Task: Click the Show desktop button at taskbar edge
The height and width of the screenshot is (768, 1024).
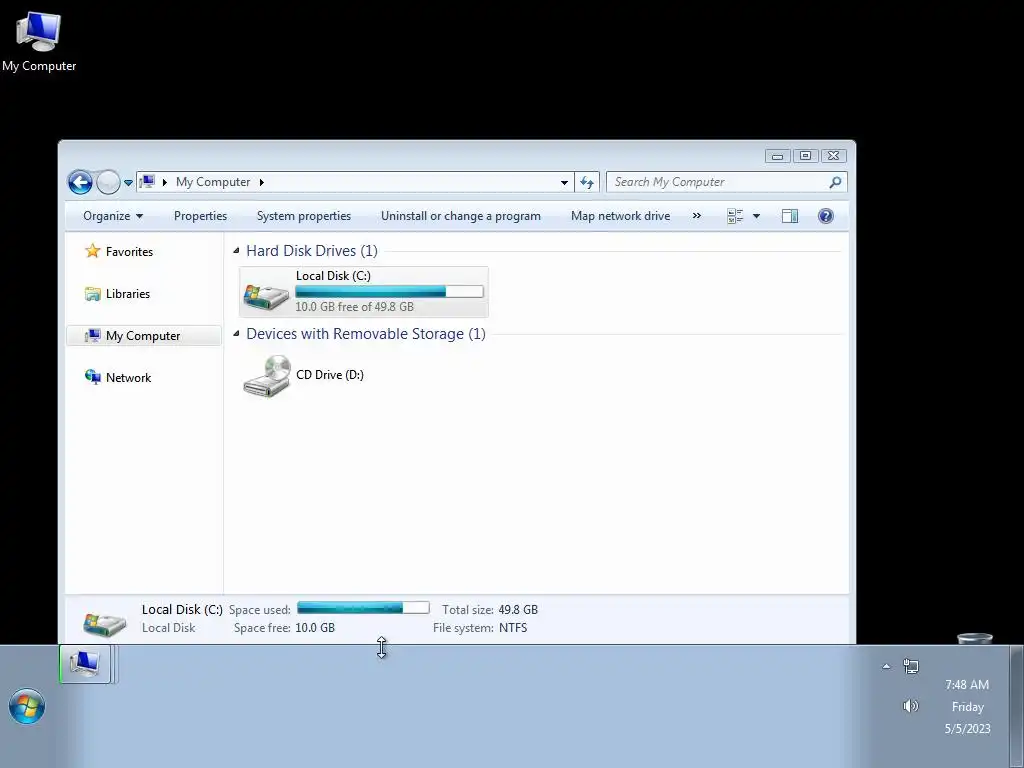Action: (x=1017, y=706)
